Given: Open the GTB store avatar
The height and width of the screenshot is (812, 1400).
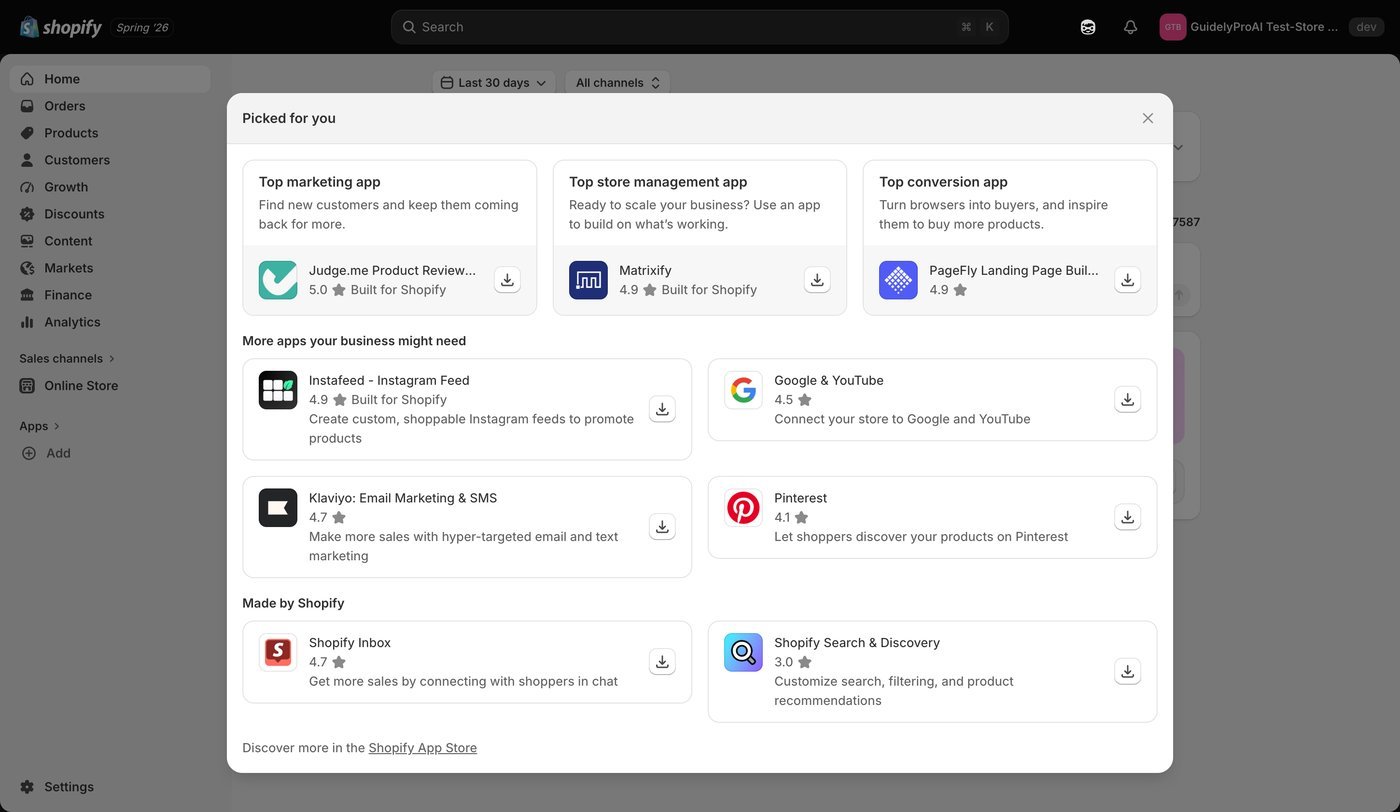Looking at the screenshot, I should click(x=1173, y=27).
